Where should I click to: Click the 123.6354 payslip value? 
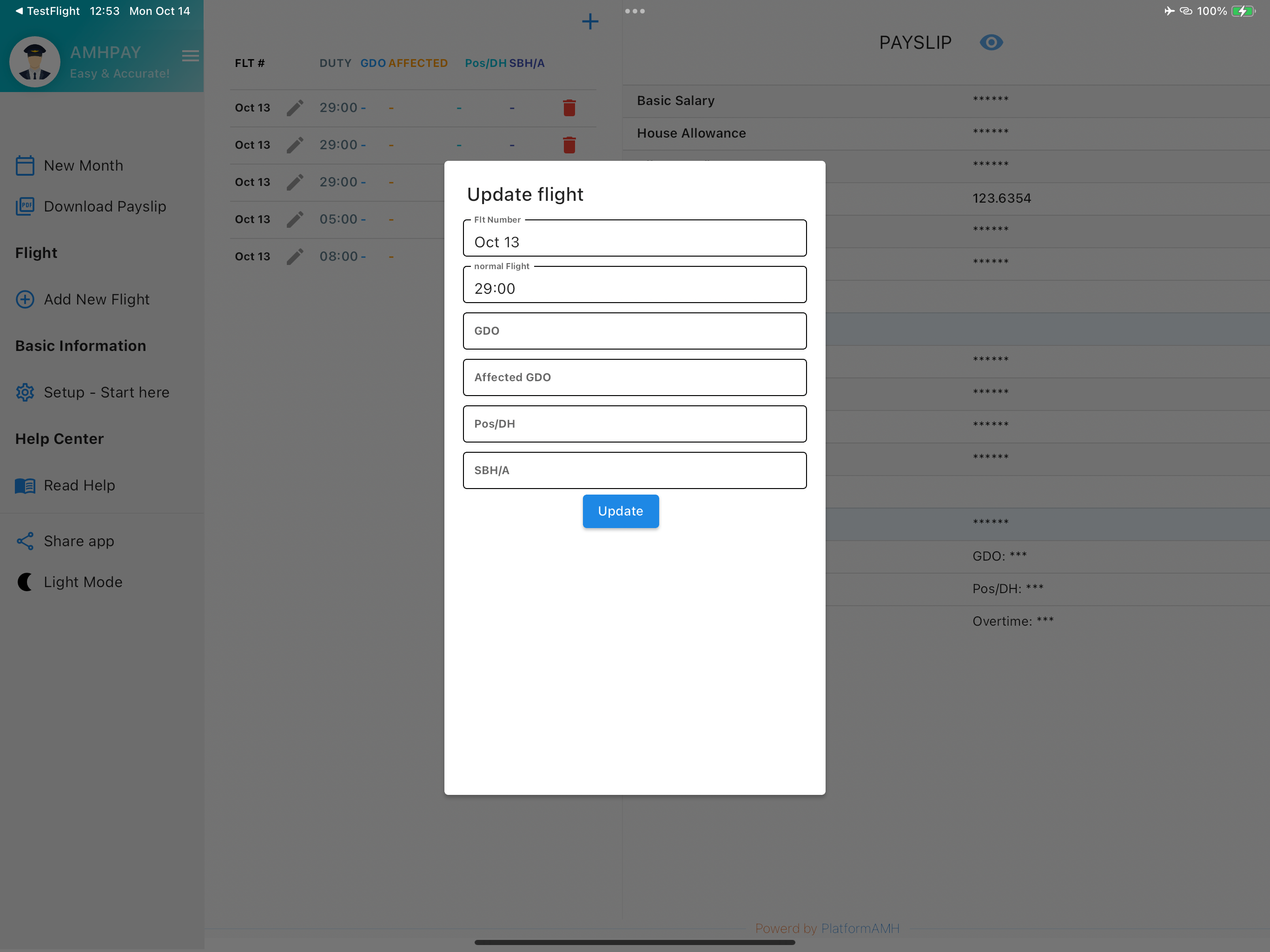(1001, 198)
